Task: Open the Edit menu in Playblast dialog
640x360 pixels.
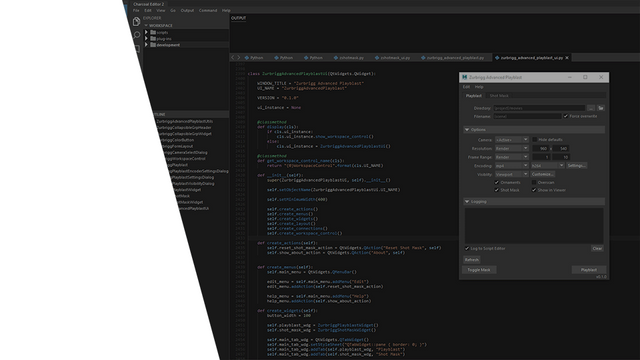Action: pyautogui.click(x=467, y=87)
